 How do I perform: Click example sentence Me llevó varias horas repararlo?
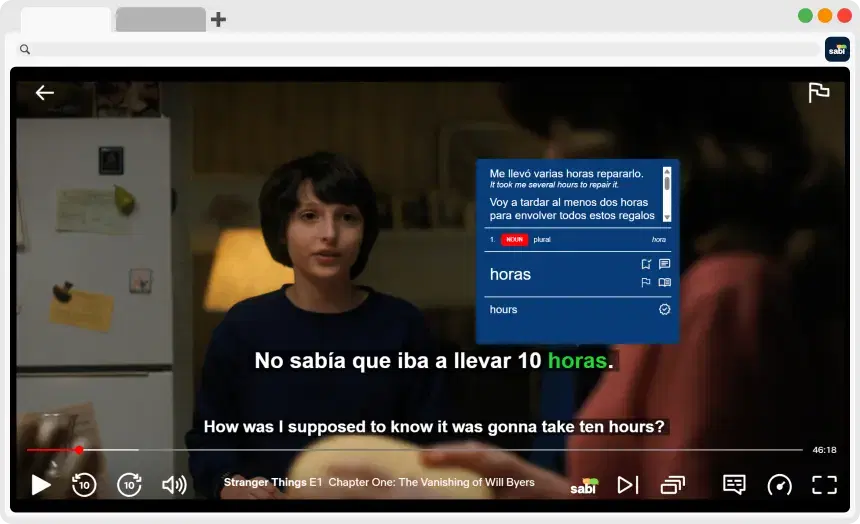[x=566, y=174]
